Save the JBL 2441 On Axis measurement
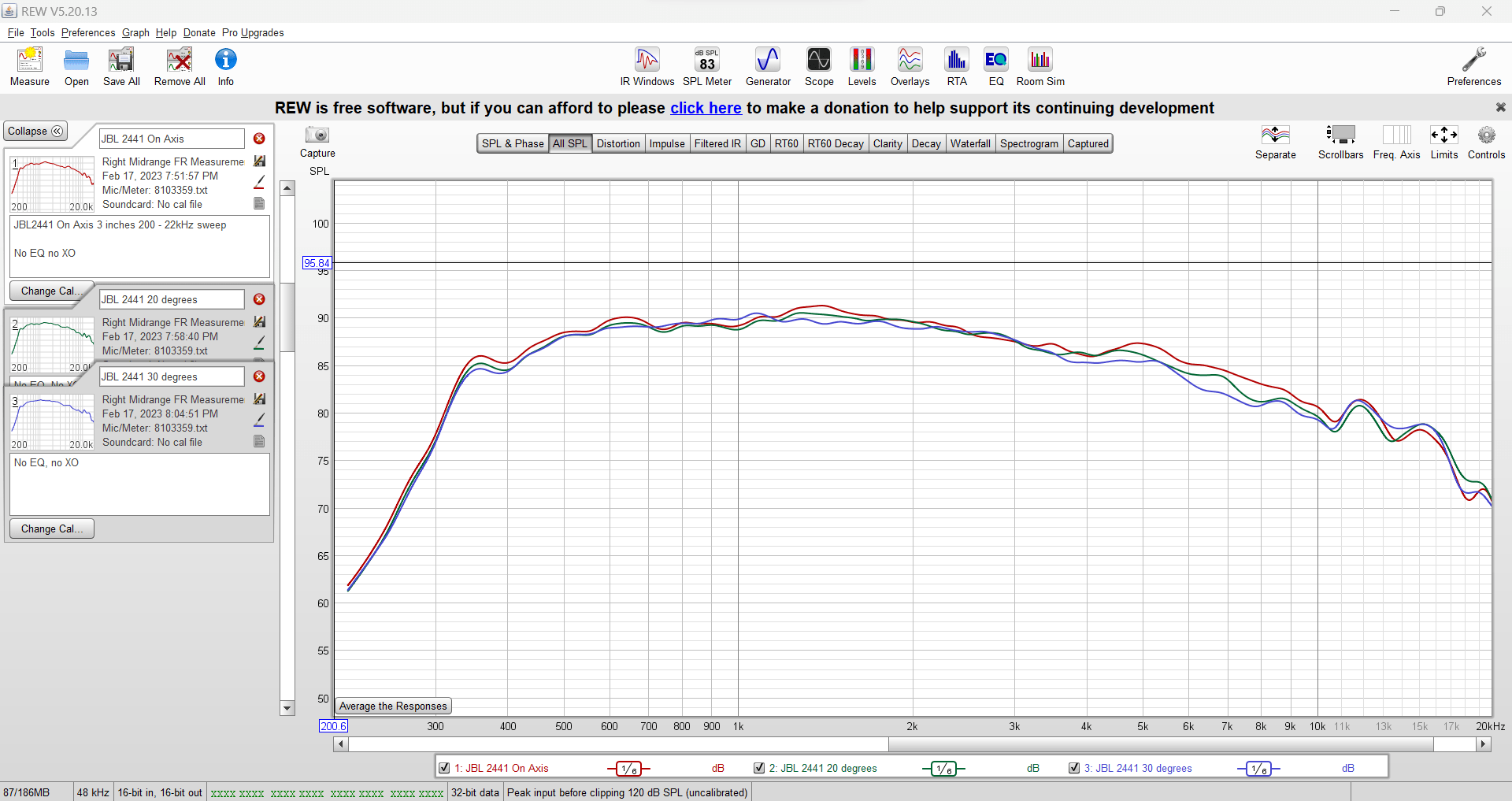 (x=260, y=161)
